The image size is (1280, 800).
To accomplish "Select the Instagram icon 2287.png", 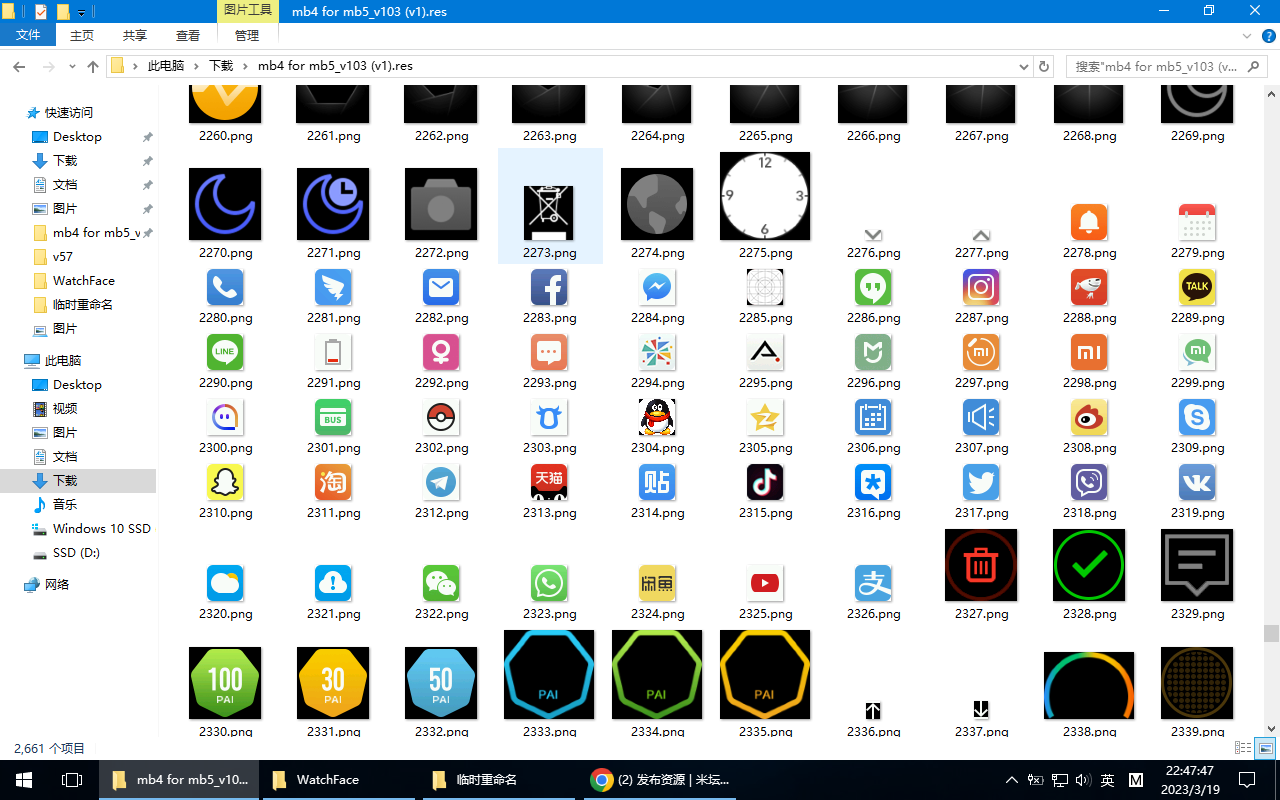I will tap(981, 287).
